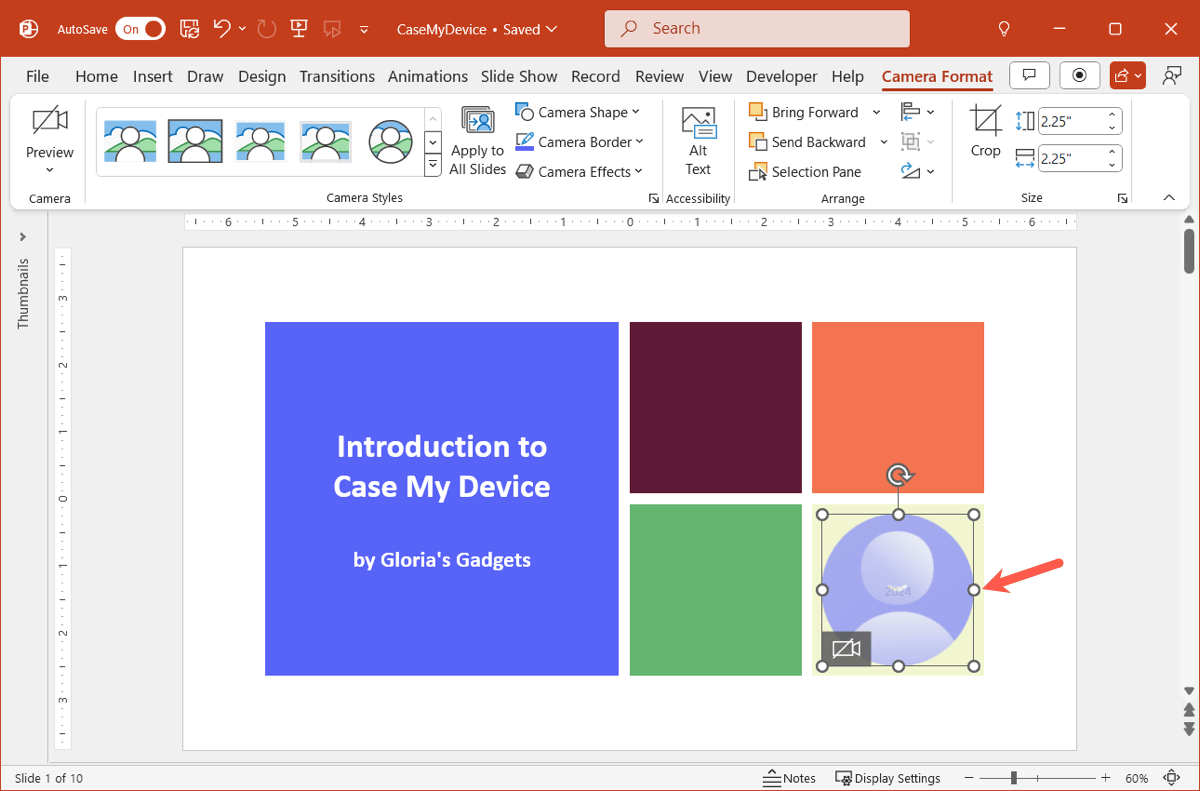
Task: Open Bring Forward dropdown arrow
Action: [x=877, y=112]
